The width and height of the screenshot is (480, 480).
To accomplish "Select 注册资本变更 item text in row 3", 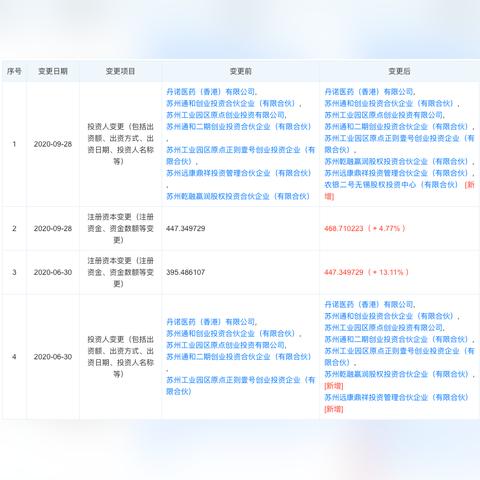I will (x=120, y=272).
